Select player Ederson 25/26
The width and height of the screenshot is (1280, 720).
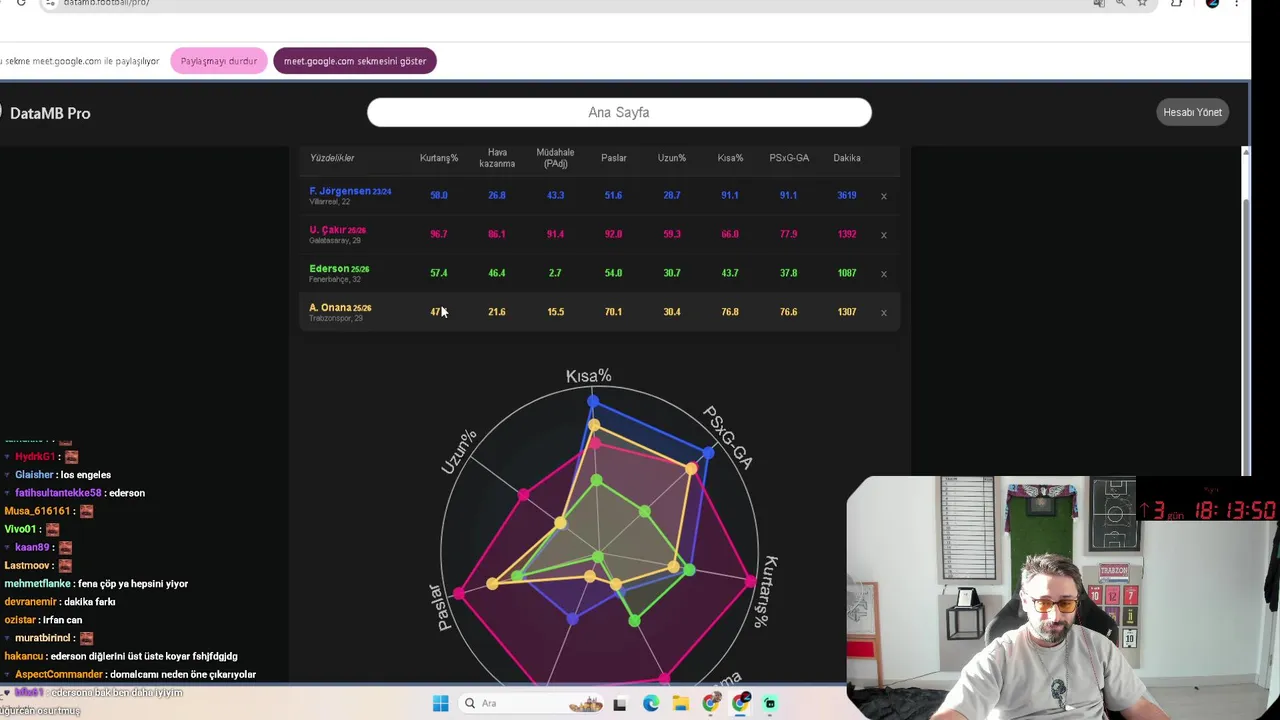[x=339, y=269]
